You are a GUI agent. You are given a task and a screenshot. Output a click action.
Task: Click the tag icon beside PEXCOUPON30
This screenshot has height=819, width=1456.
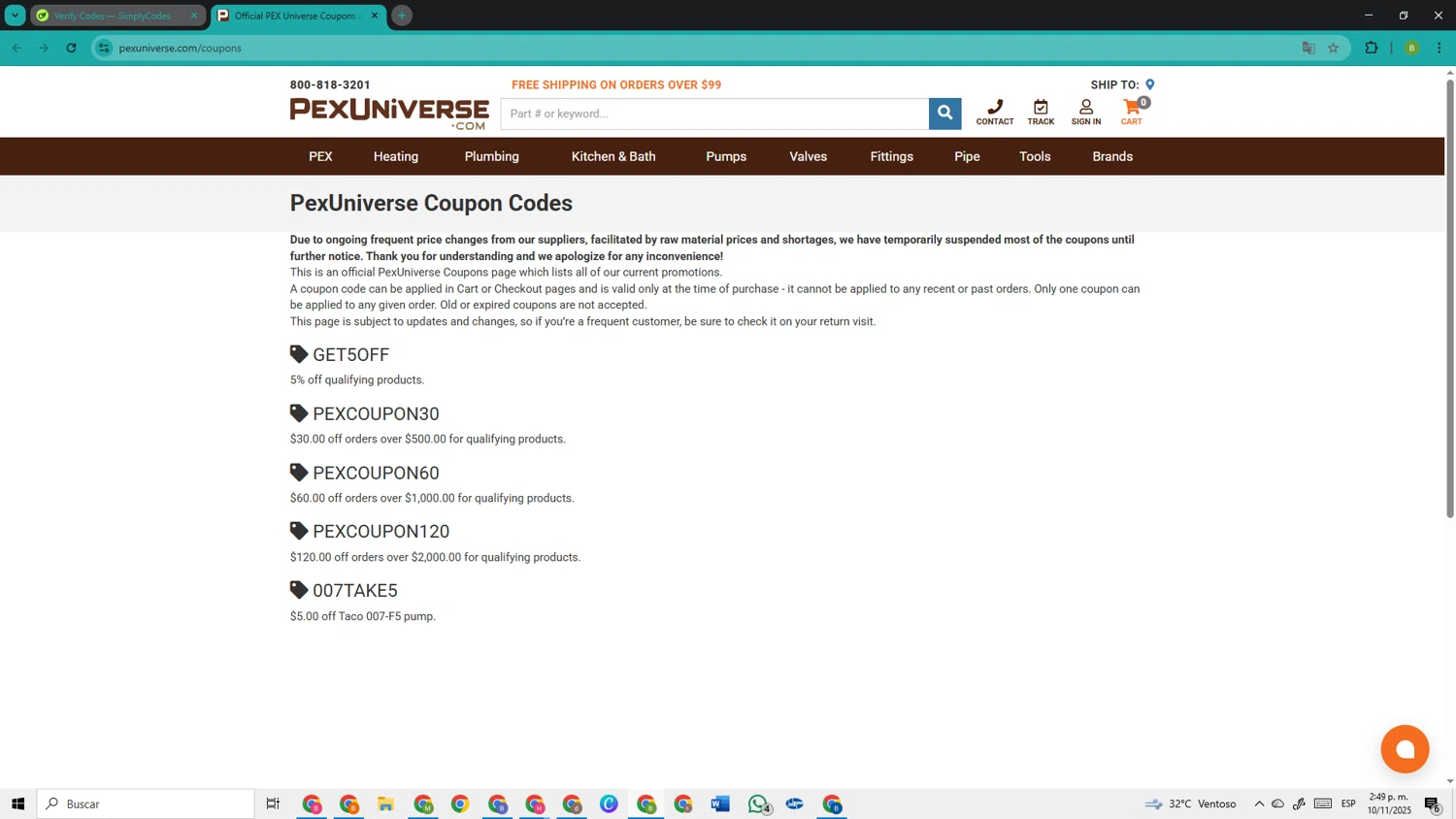(x=299, y=413)
